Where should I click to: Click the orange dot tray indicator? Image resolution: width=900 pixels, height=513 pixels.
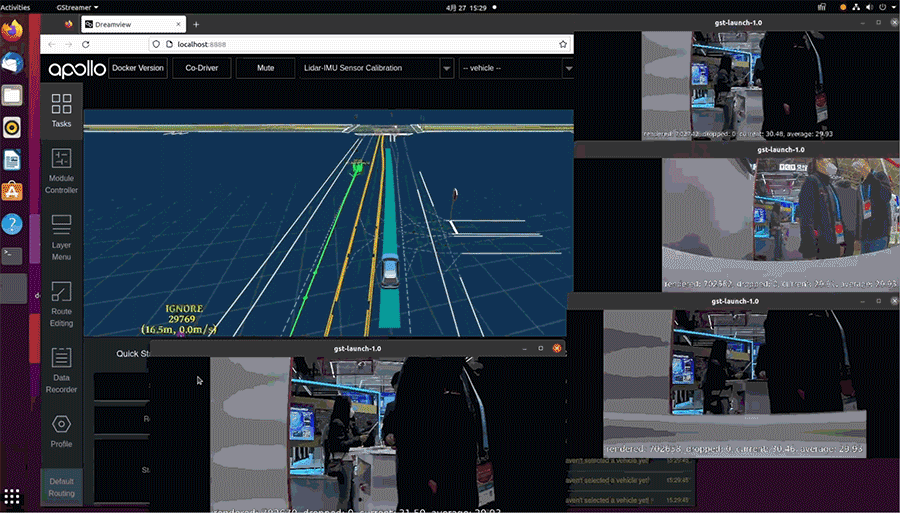coord(843,7)
